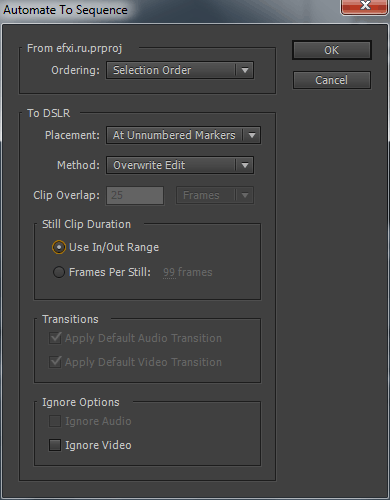
Task: Open the Placement dropdown showing At Unnumbered Markers
Action: point(183,135)
